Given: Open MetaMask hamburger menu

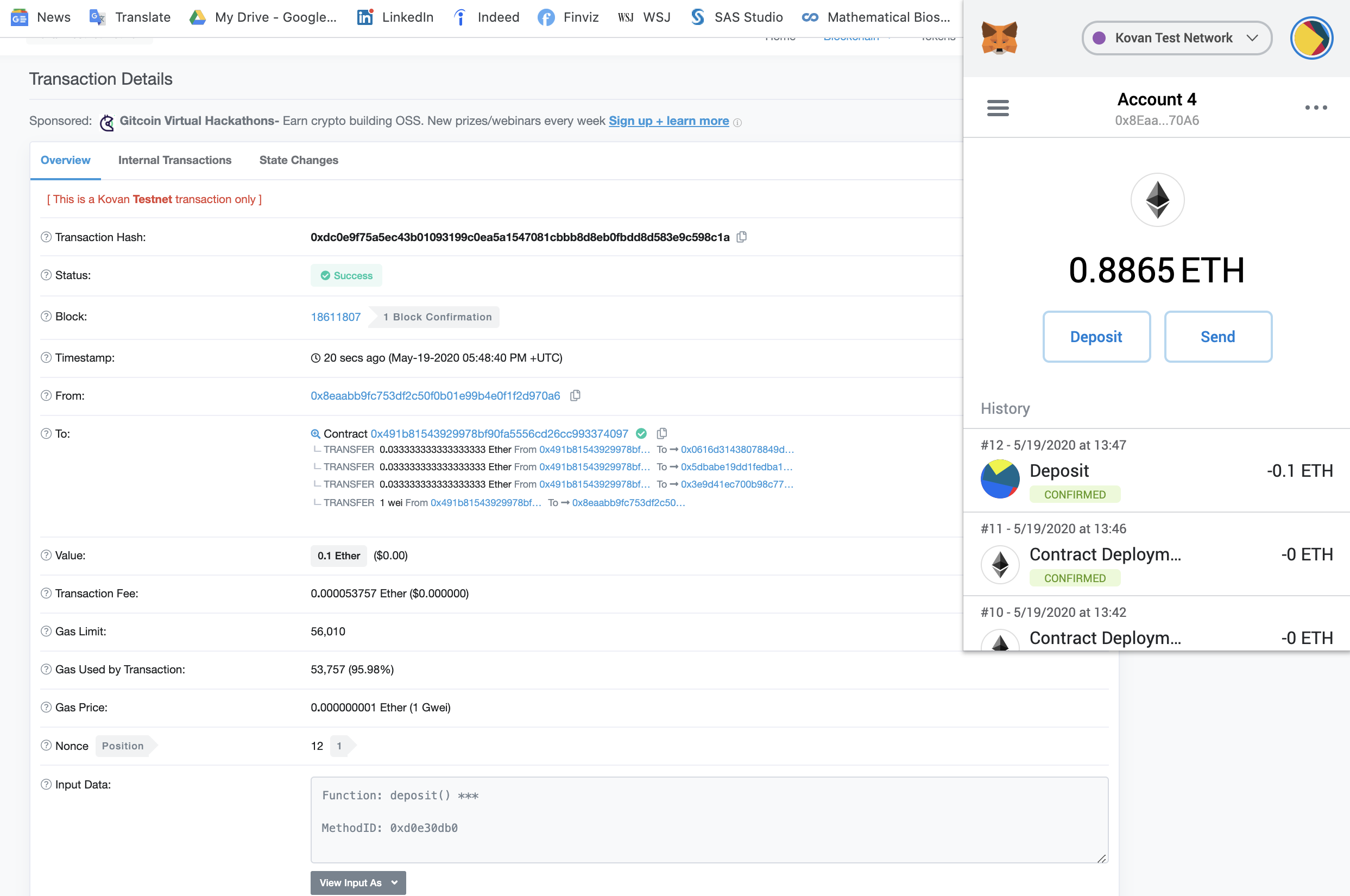Looking at the screenshot, I should (x=998, y=108).
